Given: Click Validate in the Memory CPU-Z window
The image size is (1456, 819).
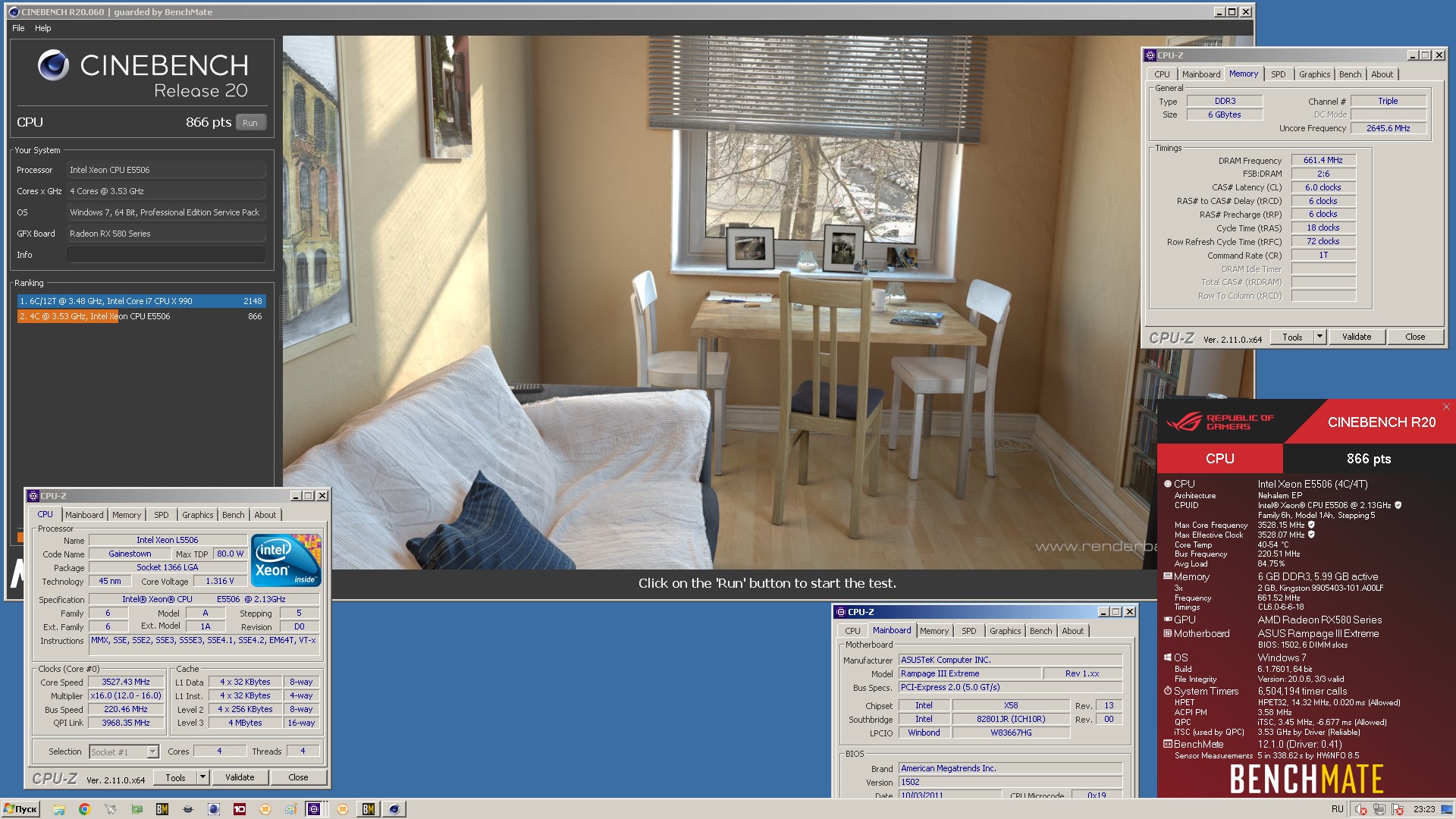Looking at the screenshot, I should click(1357, 337).
